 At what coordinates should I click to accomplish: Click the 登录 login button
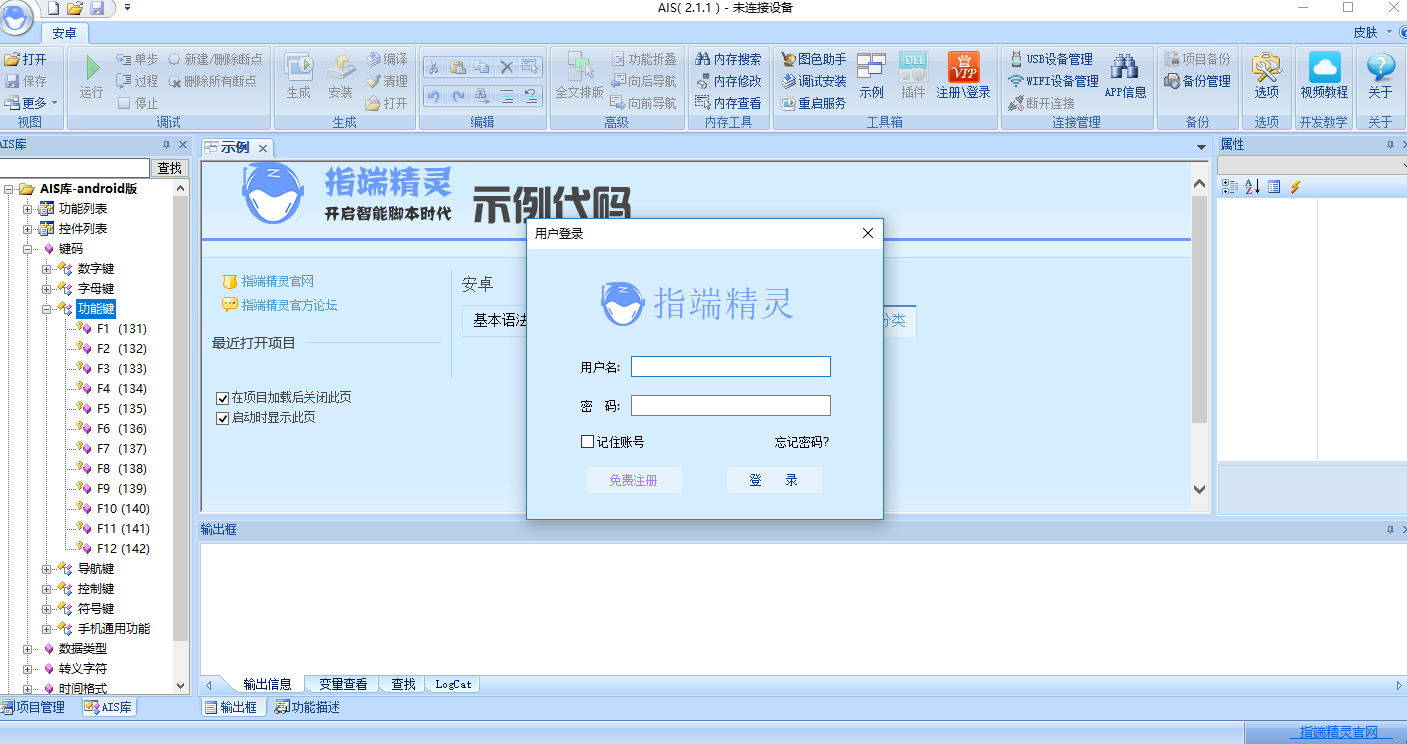(x=774, y=480)
